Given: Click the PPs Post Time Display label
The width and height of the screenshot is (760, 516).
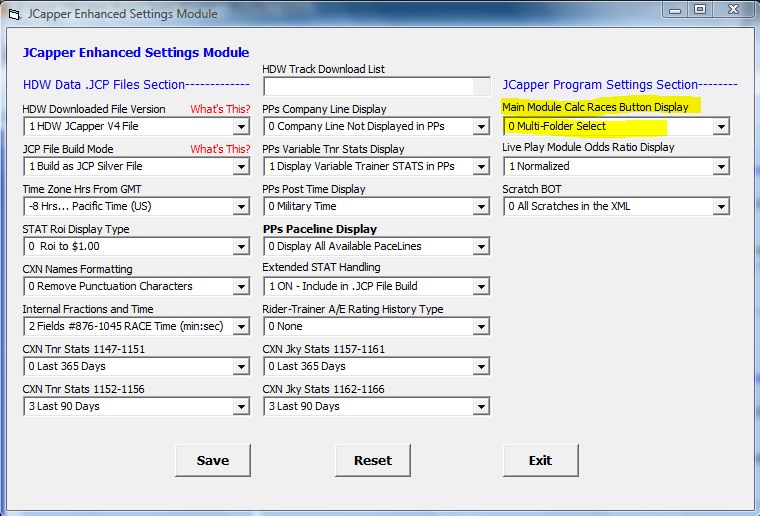Looking at the screenshot, I should 314,189.
